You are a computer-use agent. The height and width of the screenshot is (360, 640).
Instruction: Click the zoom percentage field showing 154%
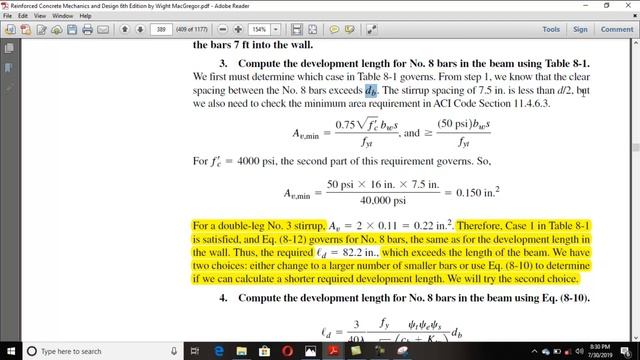(x=260, y=29)
